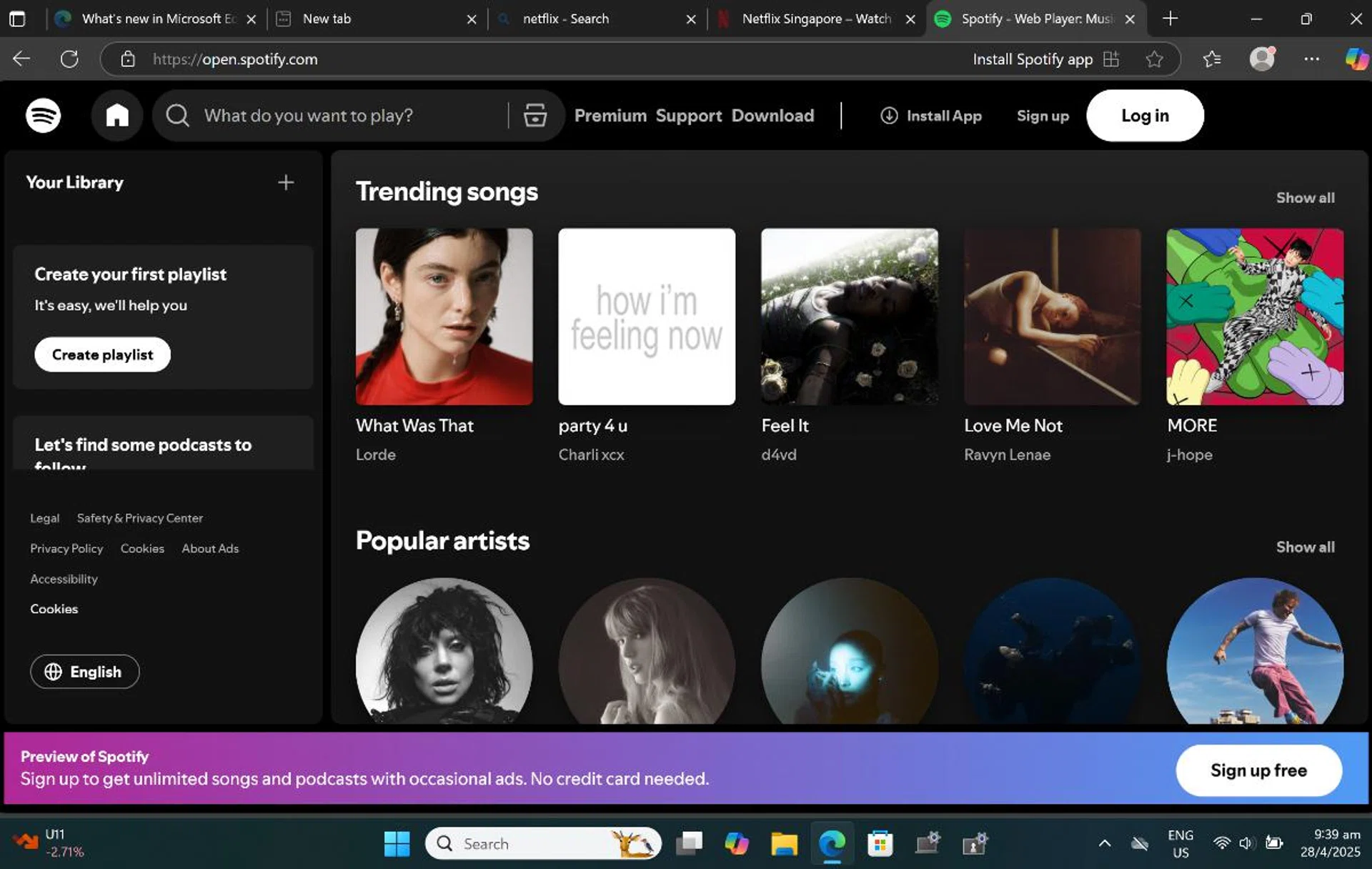
Task: Refresh the page in browser
Action: pyautogui.click(x=69, y=59)
